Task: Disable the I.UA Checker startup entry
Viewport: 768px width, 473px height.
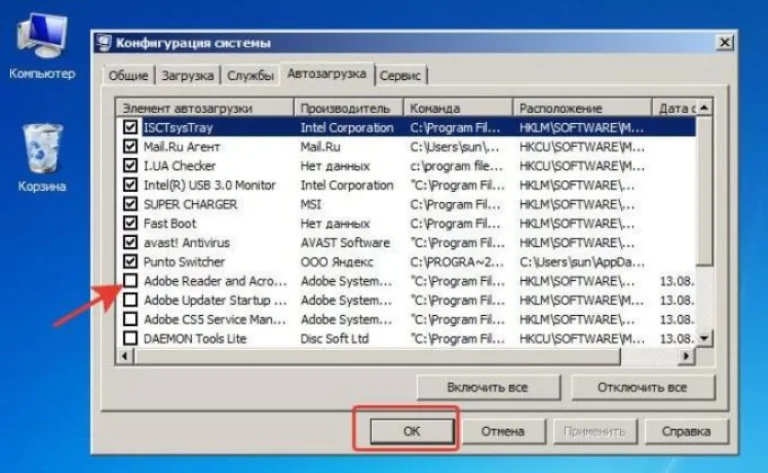Action: [130, 166]
